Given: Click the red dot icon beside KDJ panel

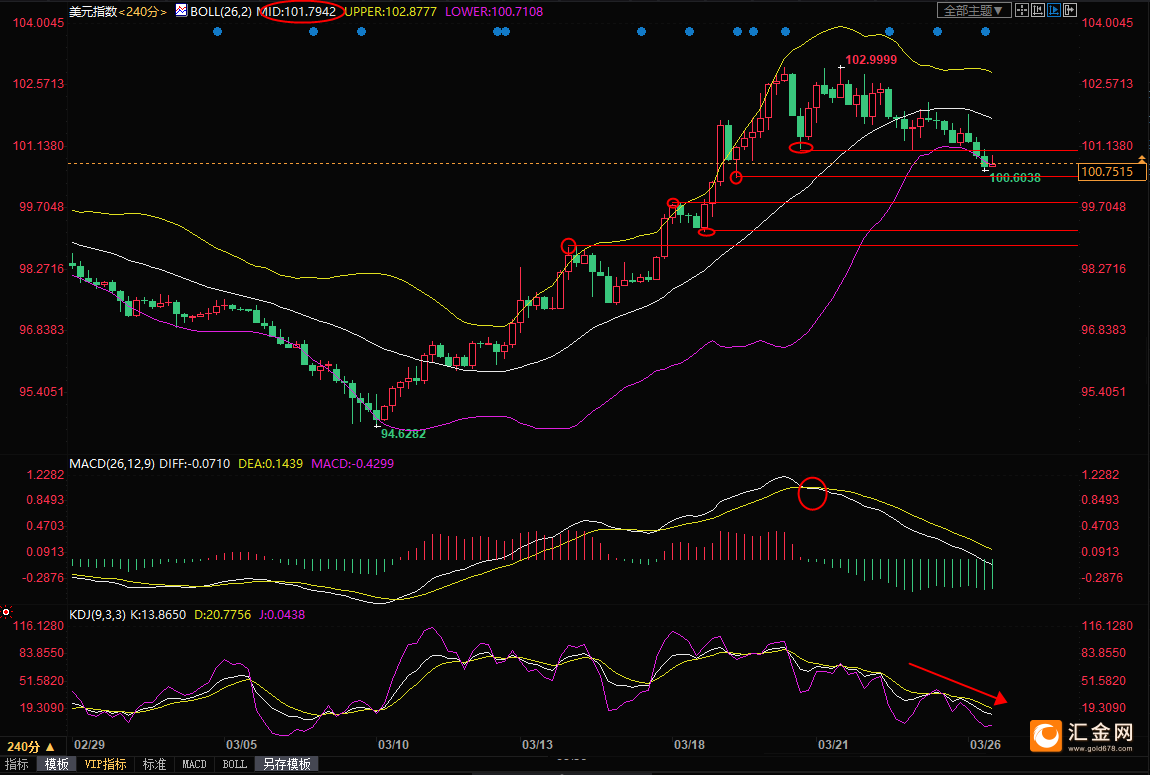Looking at the screenshot, I should pyautogui.click(x=6, y=611).
